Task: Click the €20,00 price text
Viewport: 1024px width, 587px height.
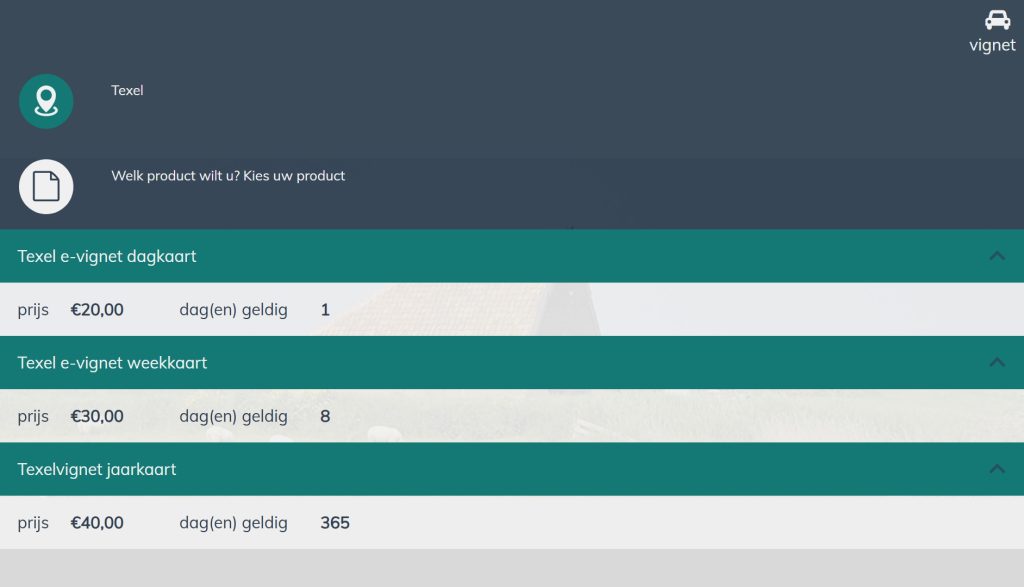Action: coord(97,310)
